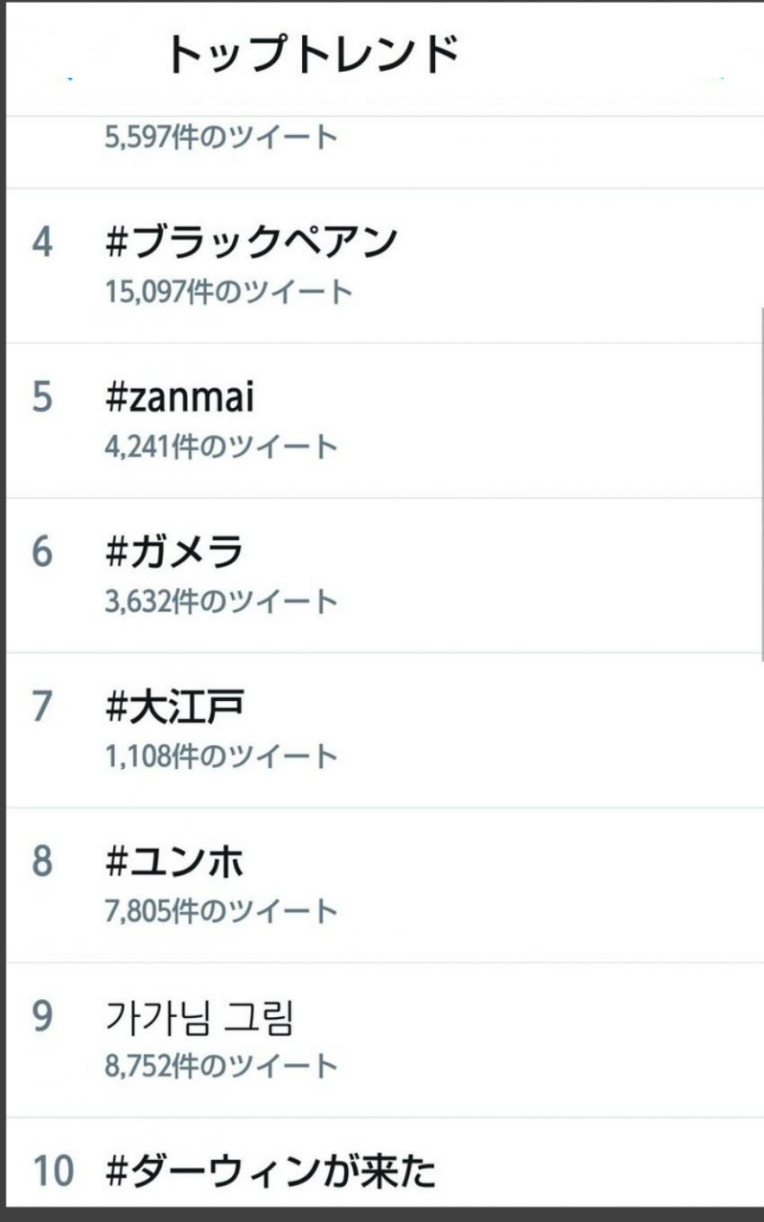Click the vertical scrollbar on right edge
The image size is (764, 1222).
tap(762, 480)
